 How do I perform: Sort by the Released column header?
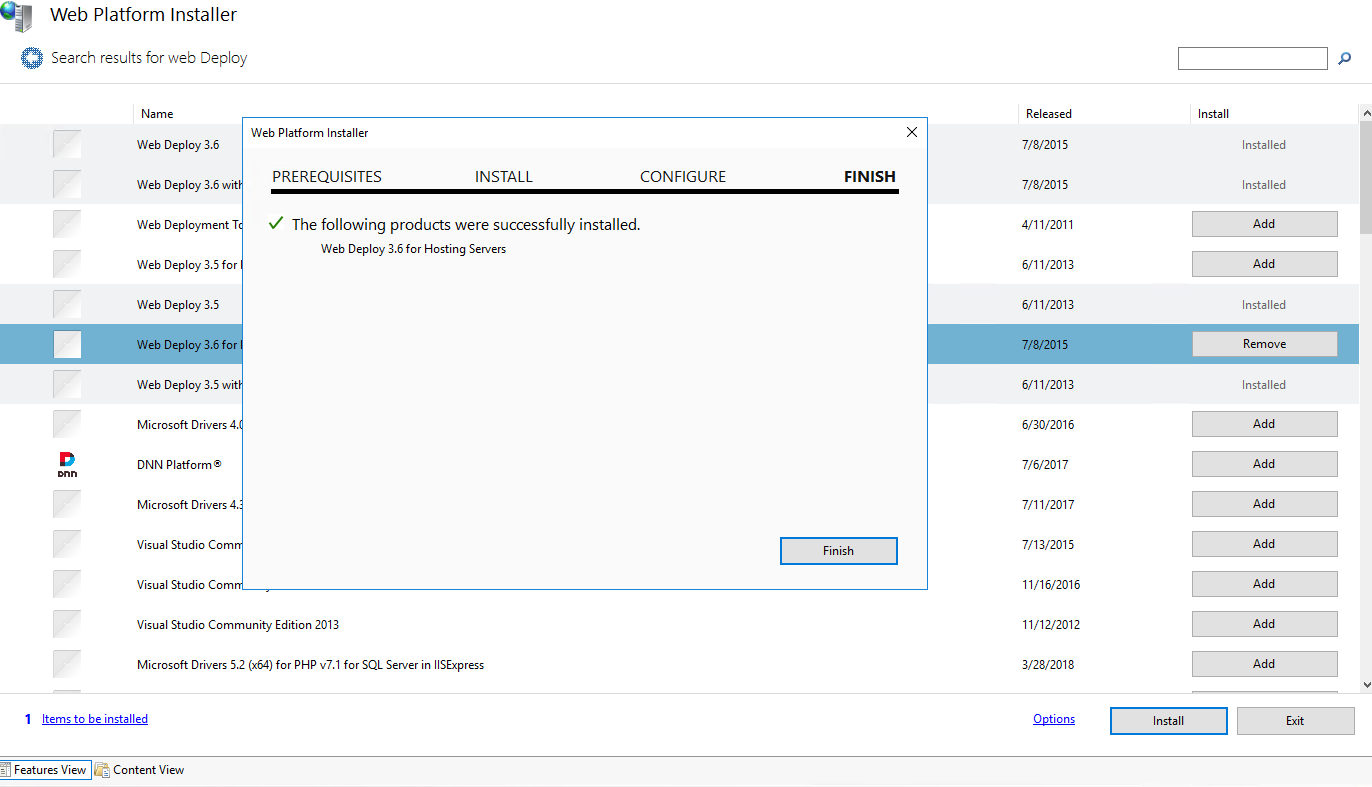(x=1049, y=114)
